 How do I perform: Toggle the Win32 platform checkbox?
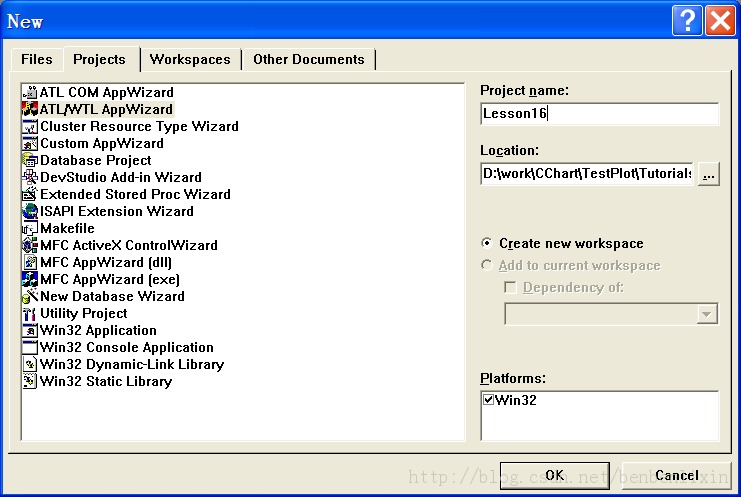(x=489, y=400)
